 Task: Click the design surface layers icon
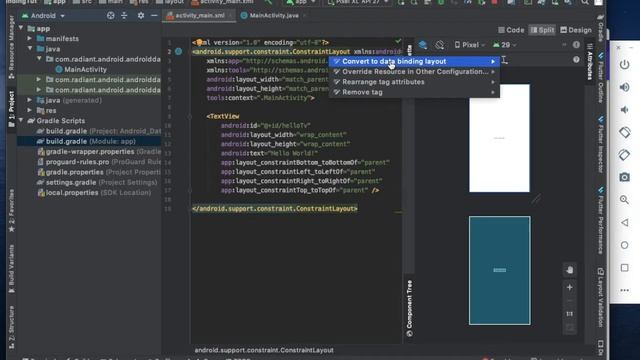[423, 44]
